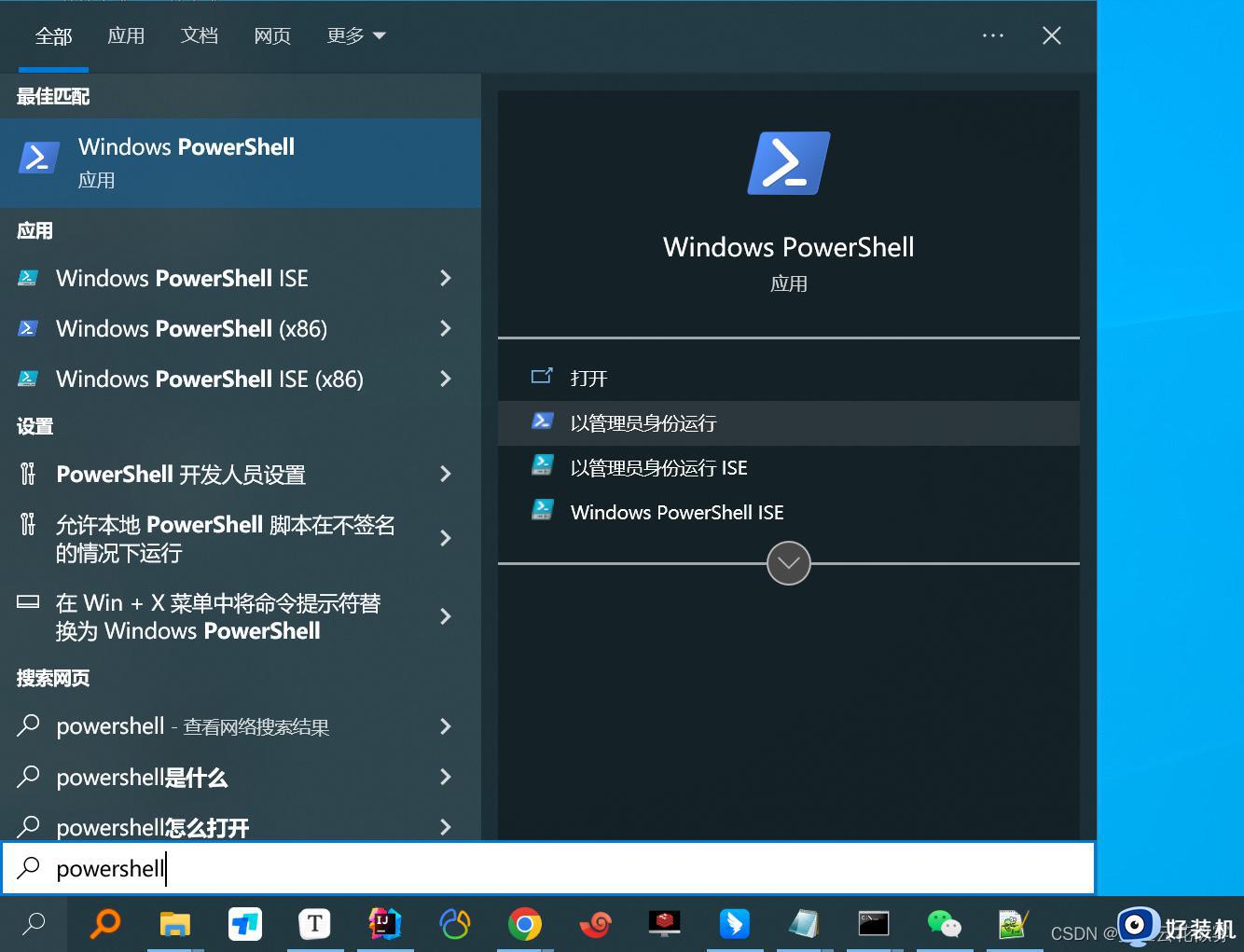Image resolution: width=1244 pixels, height=952 pixels.
Task: Open IntelliJ IDEA from the taskbar
Action: tap(384, 924)
